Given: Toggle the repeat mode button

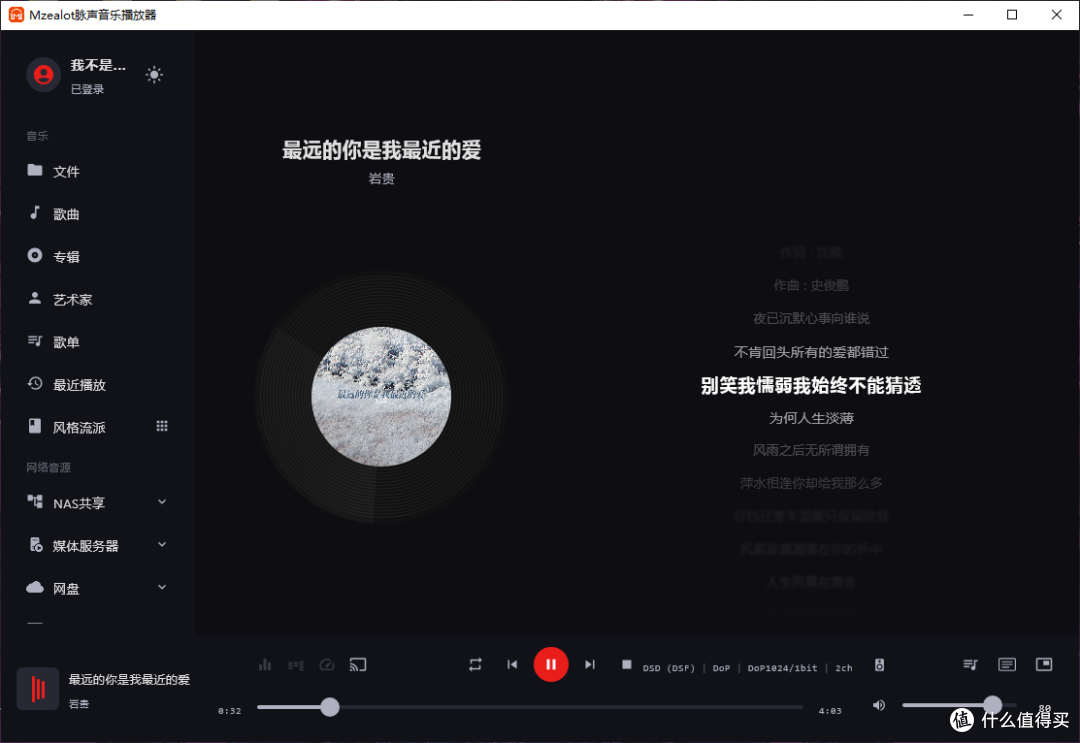Looking at the screenshot, I should [x=475, y=664].
